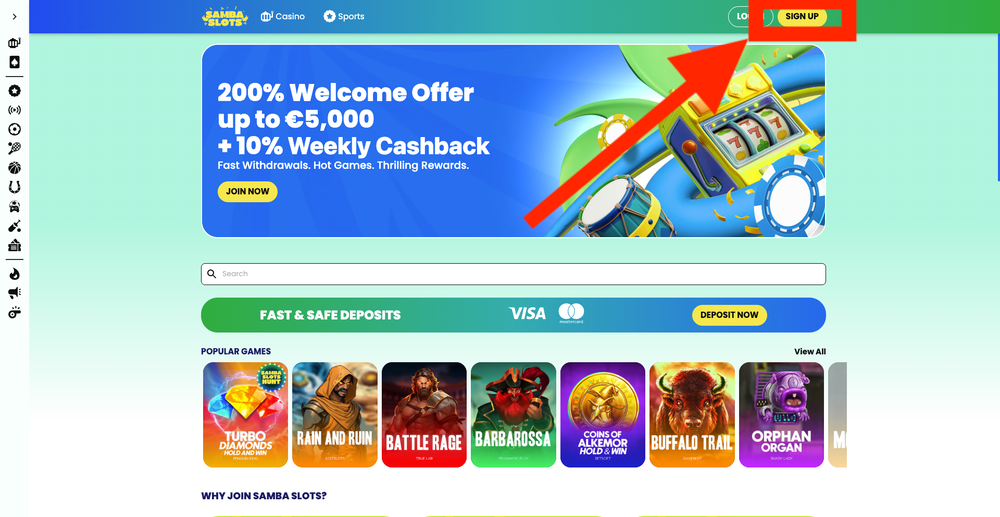Open the megaphone promotions icon
Screen dimensions: 1000x517
point(14,293)
